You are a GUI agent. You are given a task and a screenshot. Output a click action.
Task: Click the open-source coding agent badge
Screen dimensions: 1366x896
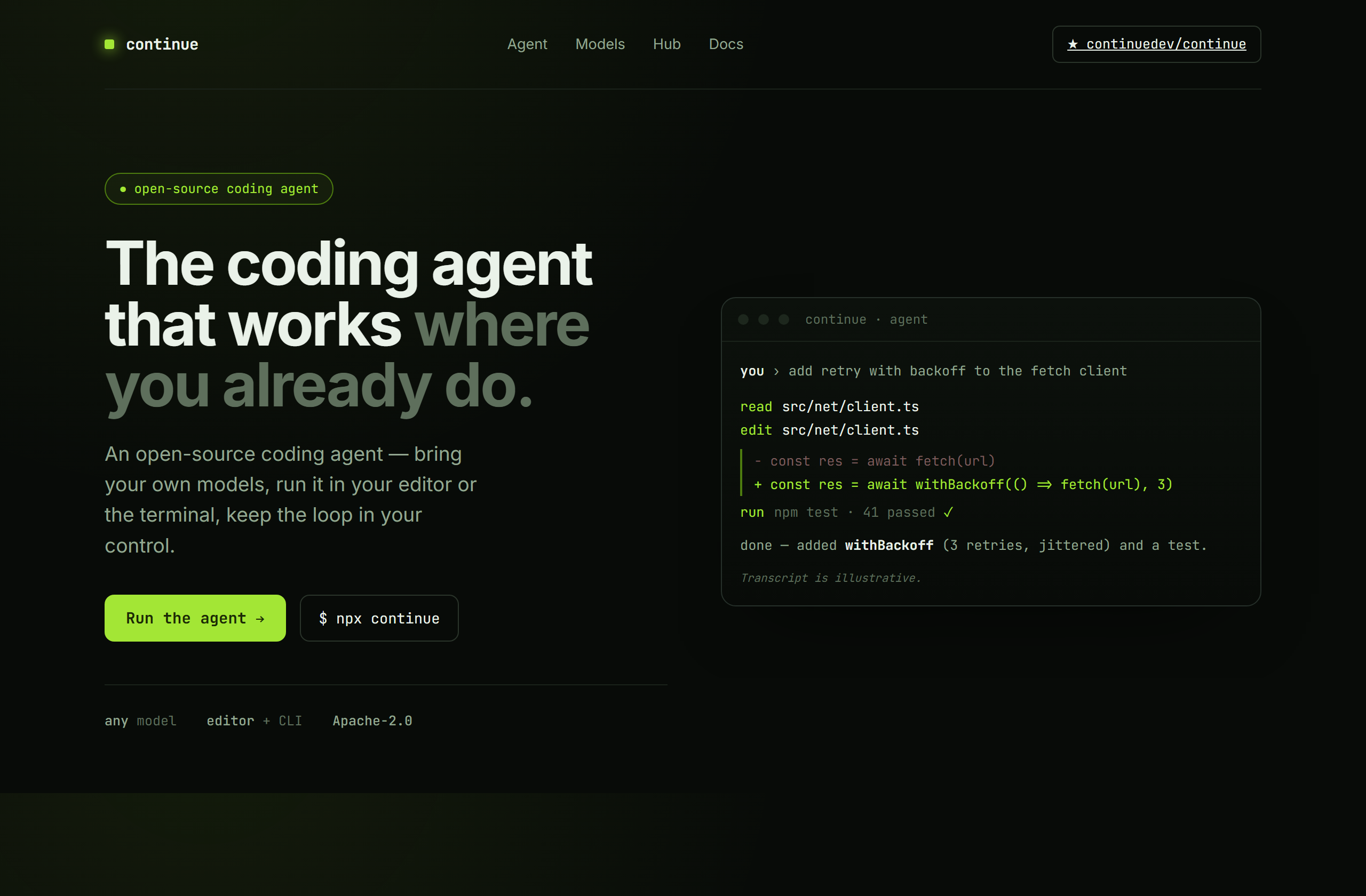pos(219,189)
